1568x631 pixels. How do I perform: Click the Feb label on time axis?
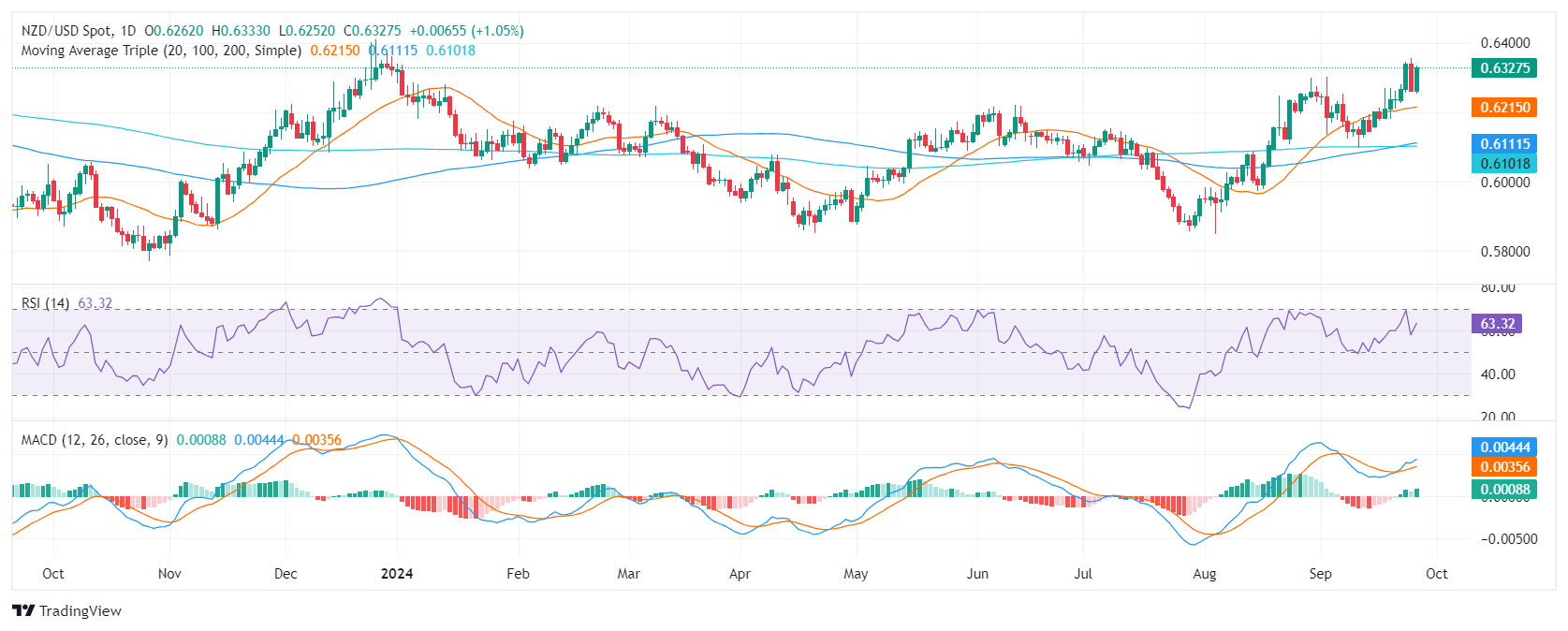tap(518, 574)
